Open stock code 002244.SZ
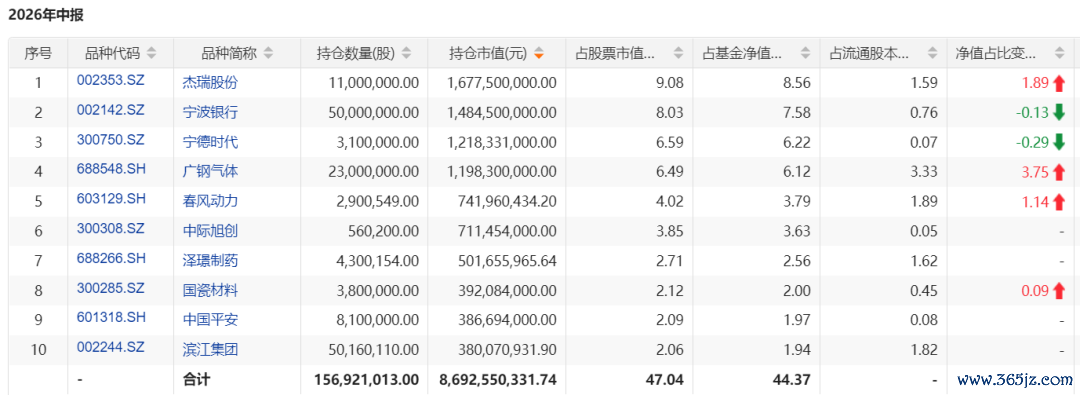1080x395 pixels. click(x=111, y=347)
